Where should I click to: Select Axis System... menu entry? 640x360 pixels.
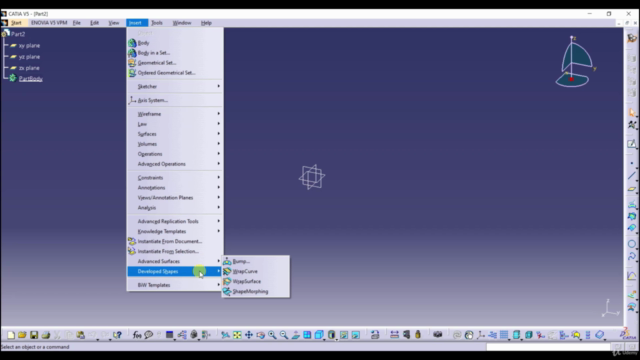175,100
